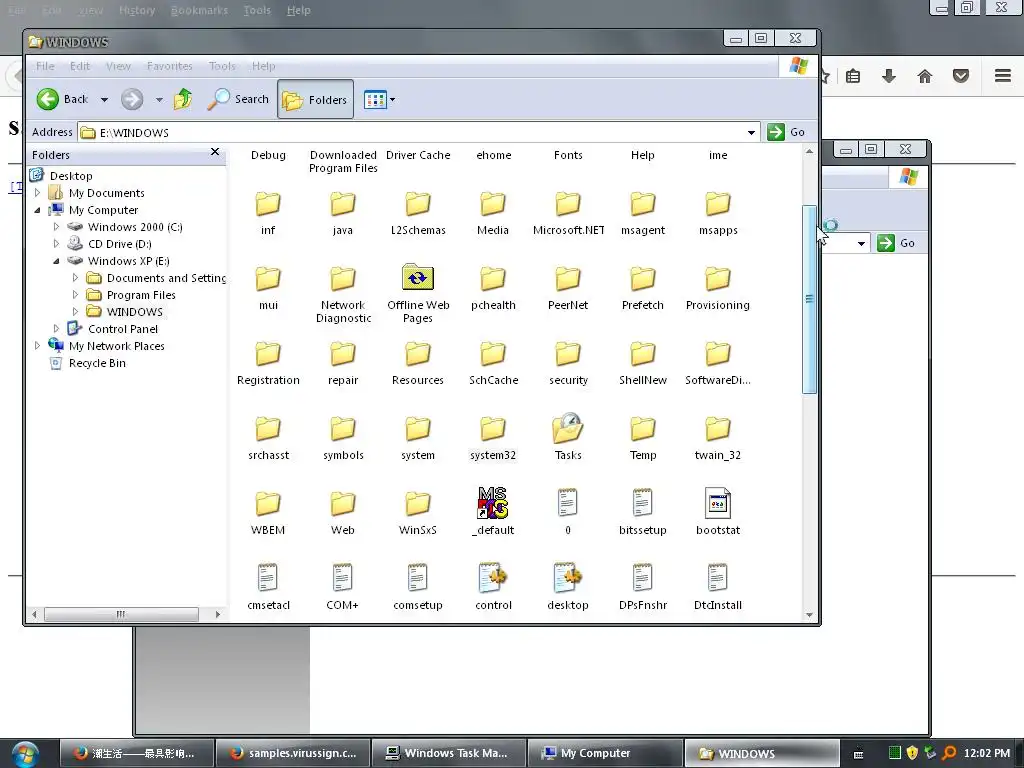Viewport: 1024px width, 768px height.
Task: Click the Firefox home icon
Action: coord(925,76)
